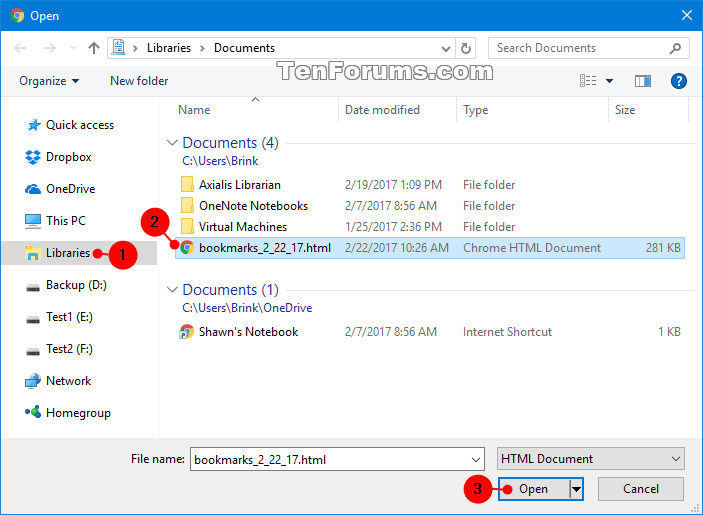This screenshot has height=515, width=703.
Task: Collapse the Documents (1) OneDrive group
Action: tap(172, 290)
